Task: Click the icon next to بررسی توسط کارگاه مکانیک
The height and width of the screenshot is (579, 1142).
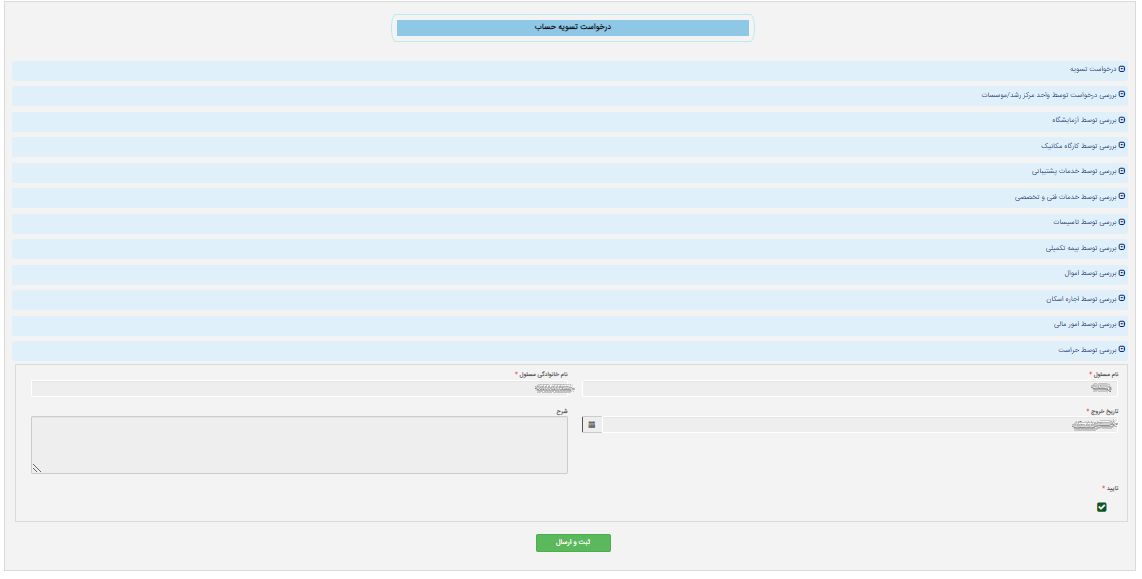Action: [x=1121, y=146]
